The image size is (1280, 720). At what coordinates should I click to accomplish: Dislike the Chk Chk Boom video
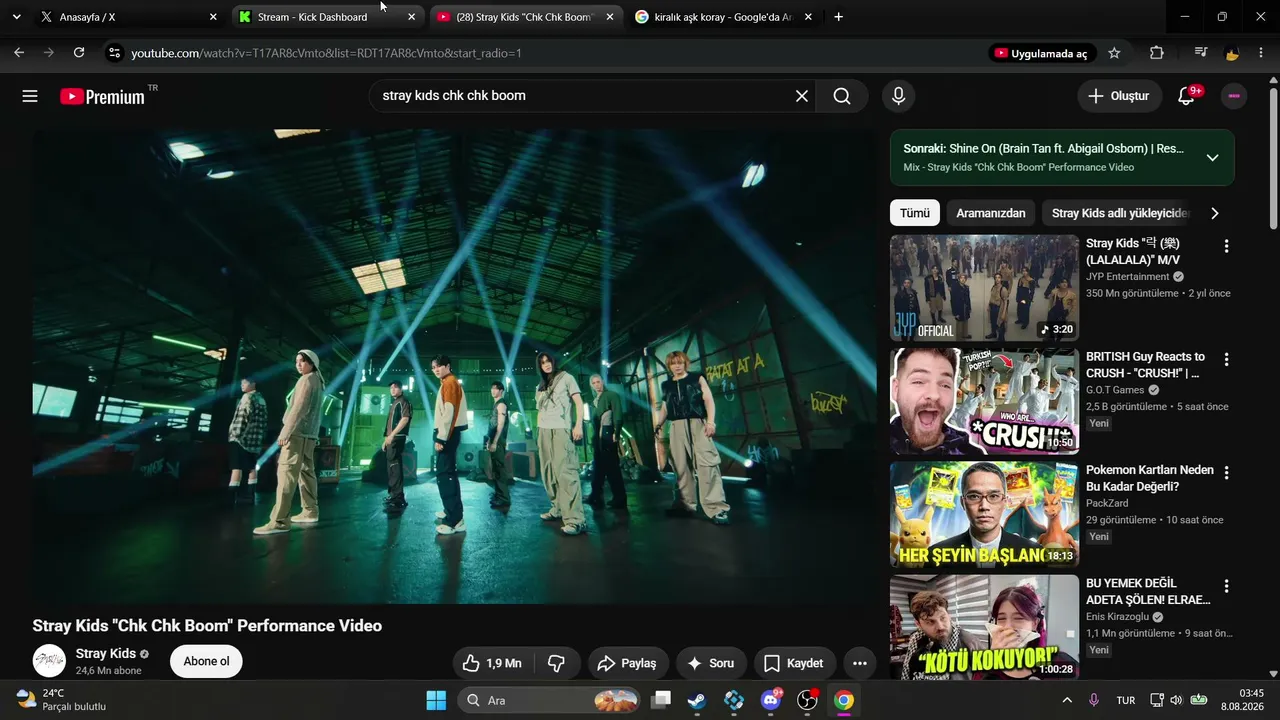[557, 663]
